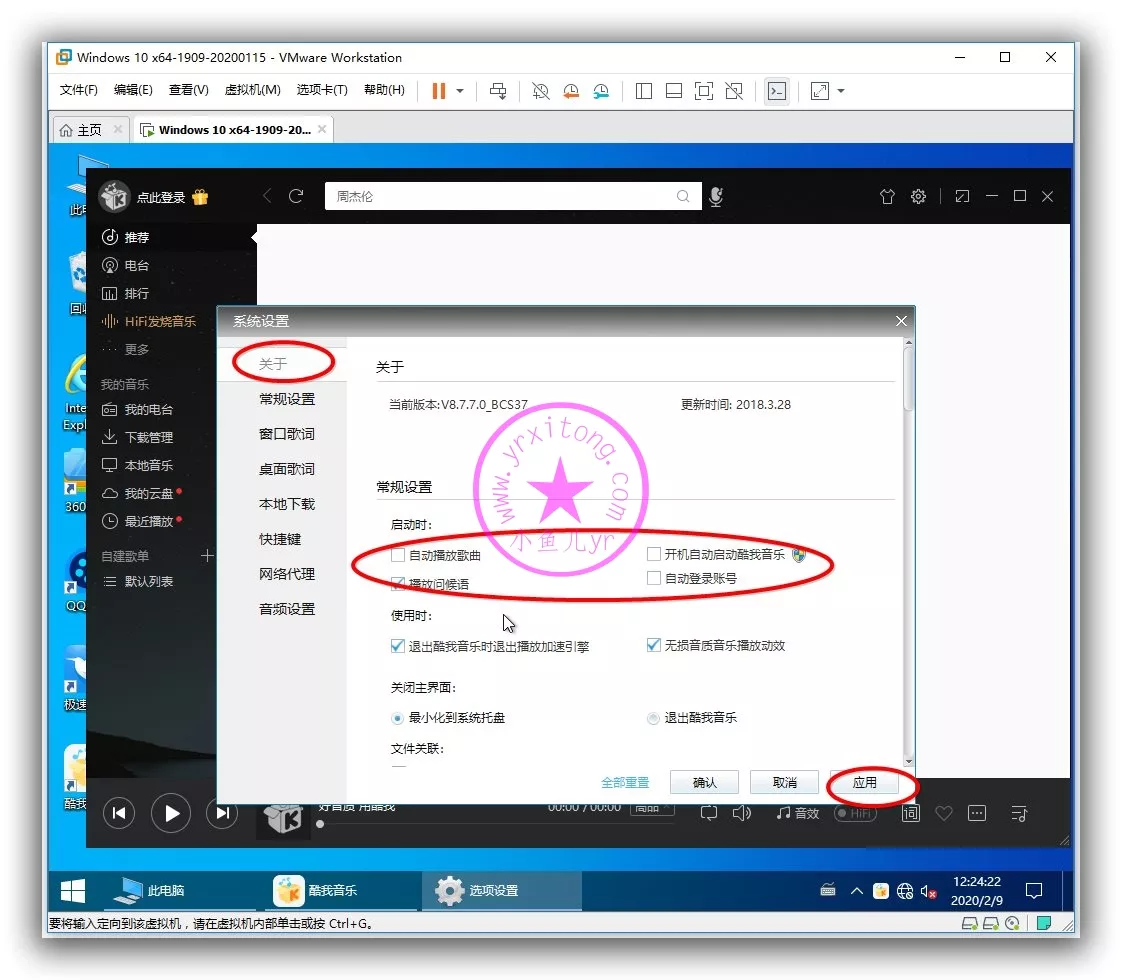Viewport: 1122px width, 980px height.
Task: Click the volume speaker icon in player bar
Action: tap(742, 813)
